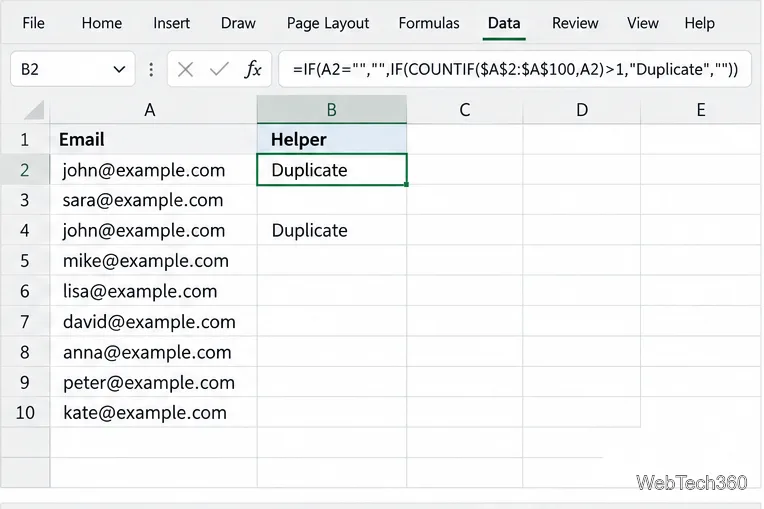Select row 9 header

tap(25, 382)
